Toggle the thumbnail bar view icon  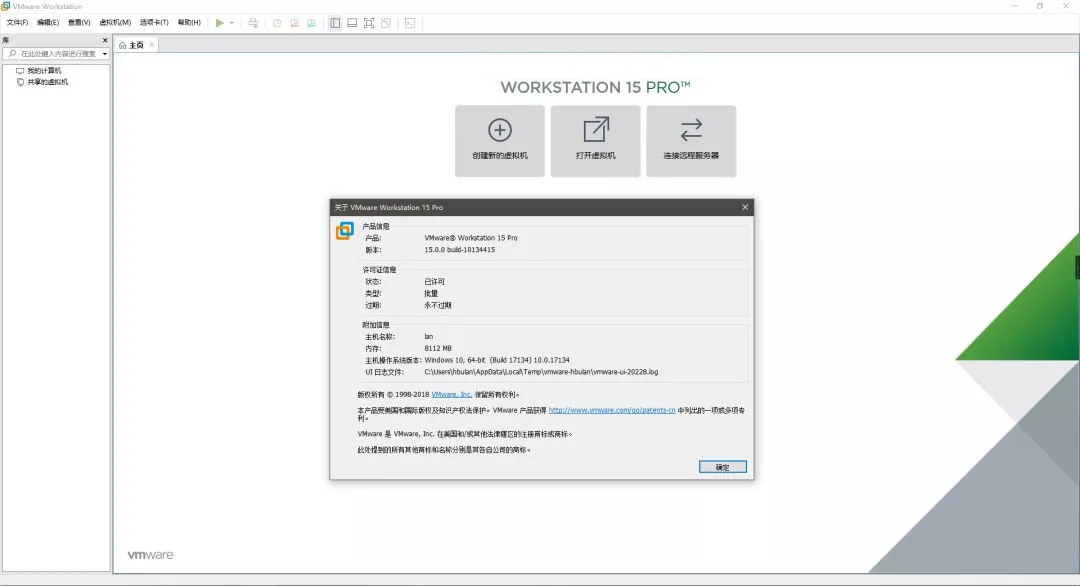tap(352, 23)
